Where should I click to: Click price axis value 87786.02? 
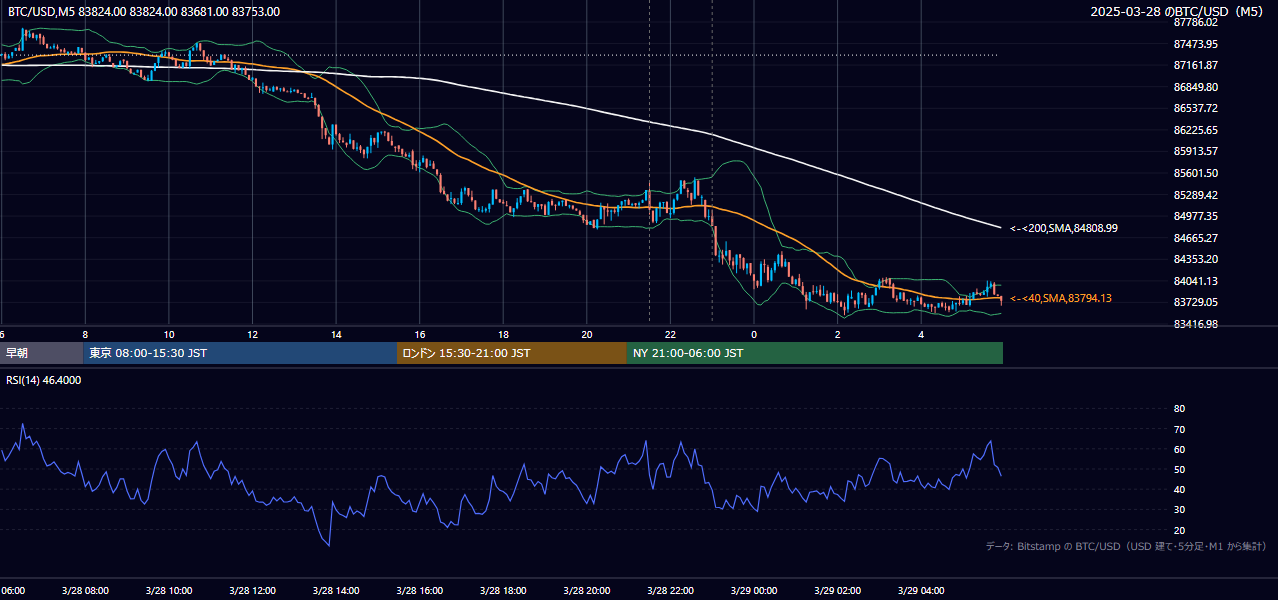[1196, 22]
